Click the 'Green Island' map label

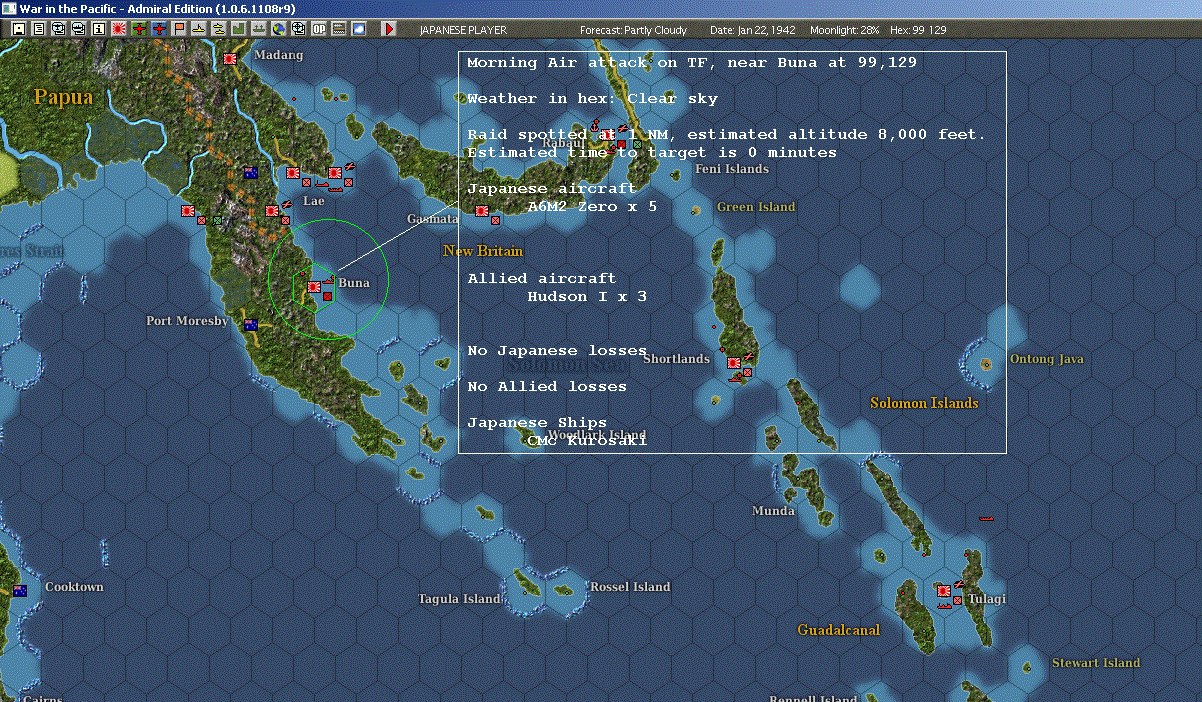(756, 207)
